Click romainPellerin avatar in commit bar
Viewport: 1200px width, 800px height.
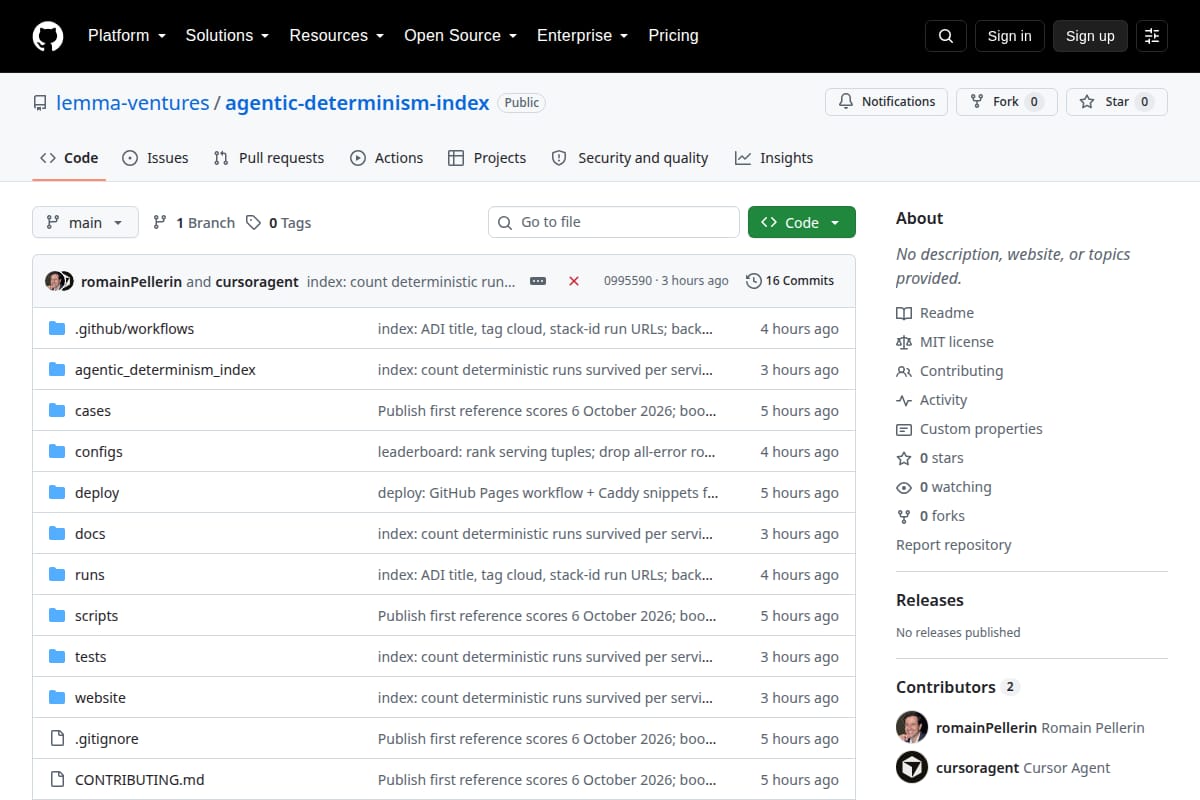[x=54, y=281]
